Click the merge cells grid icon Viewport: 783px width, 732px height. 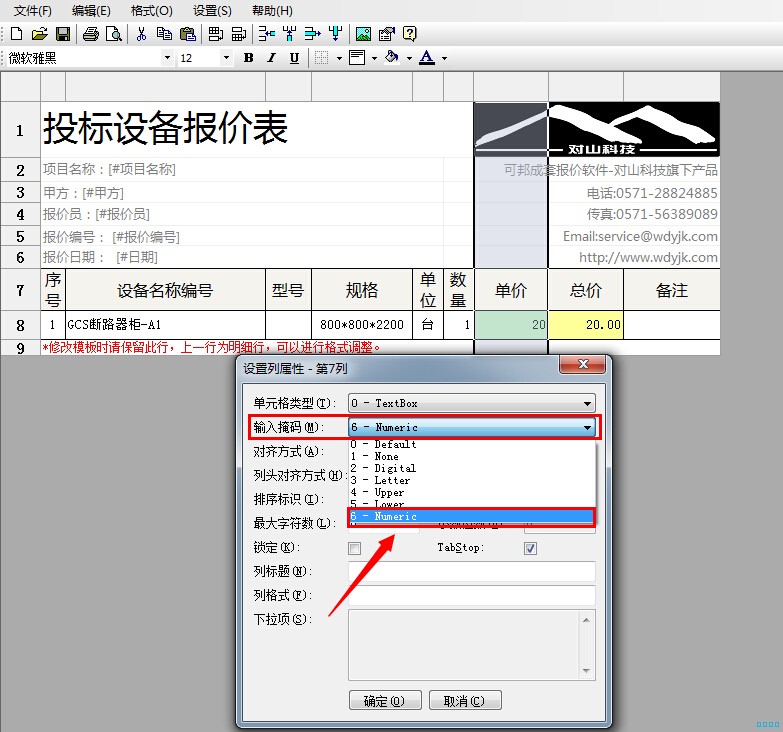pyautogui.click(x=216, y=34)
